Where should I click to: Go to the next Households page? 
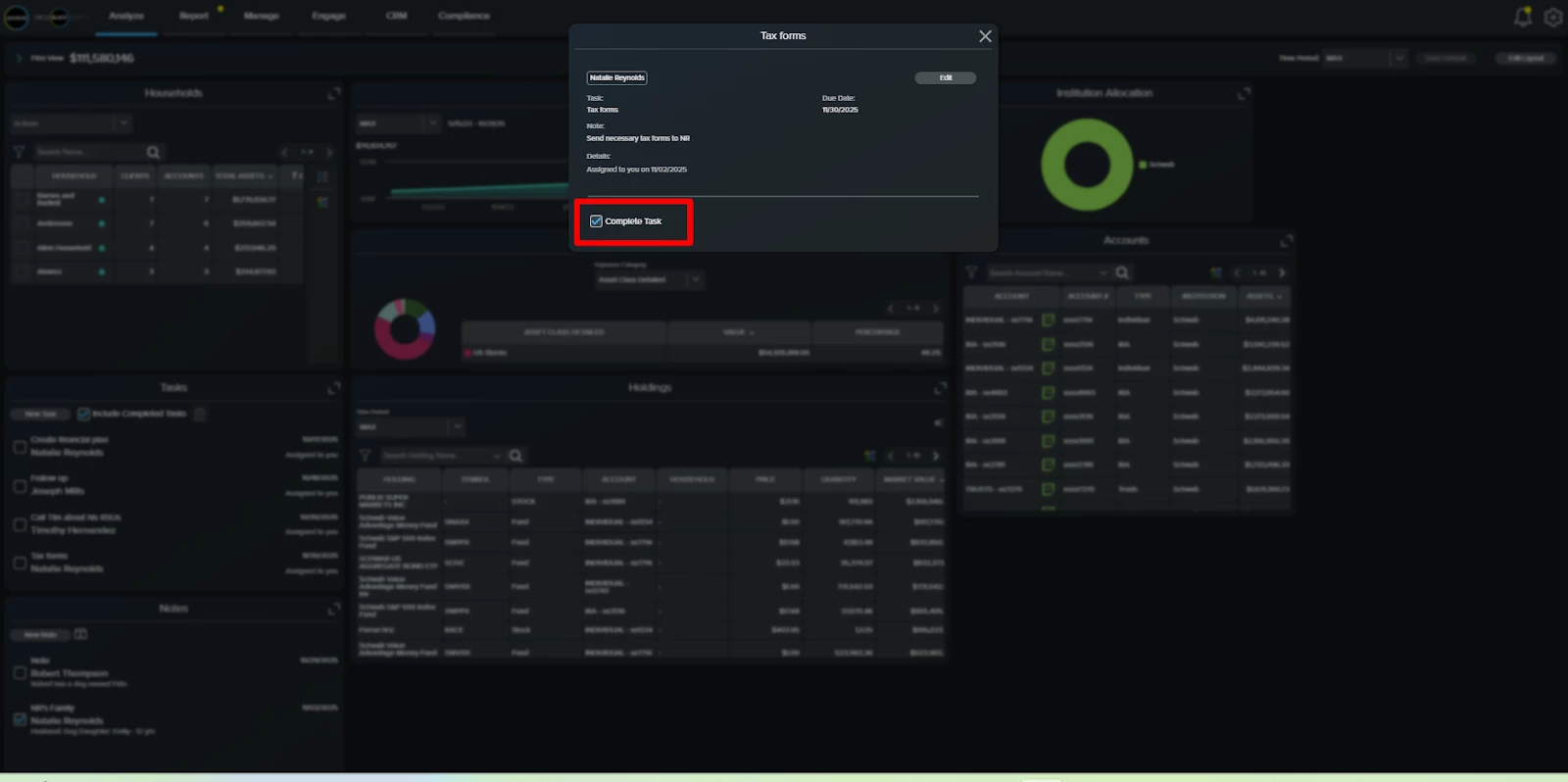(329, 152)
